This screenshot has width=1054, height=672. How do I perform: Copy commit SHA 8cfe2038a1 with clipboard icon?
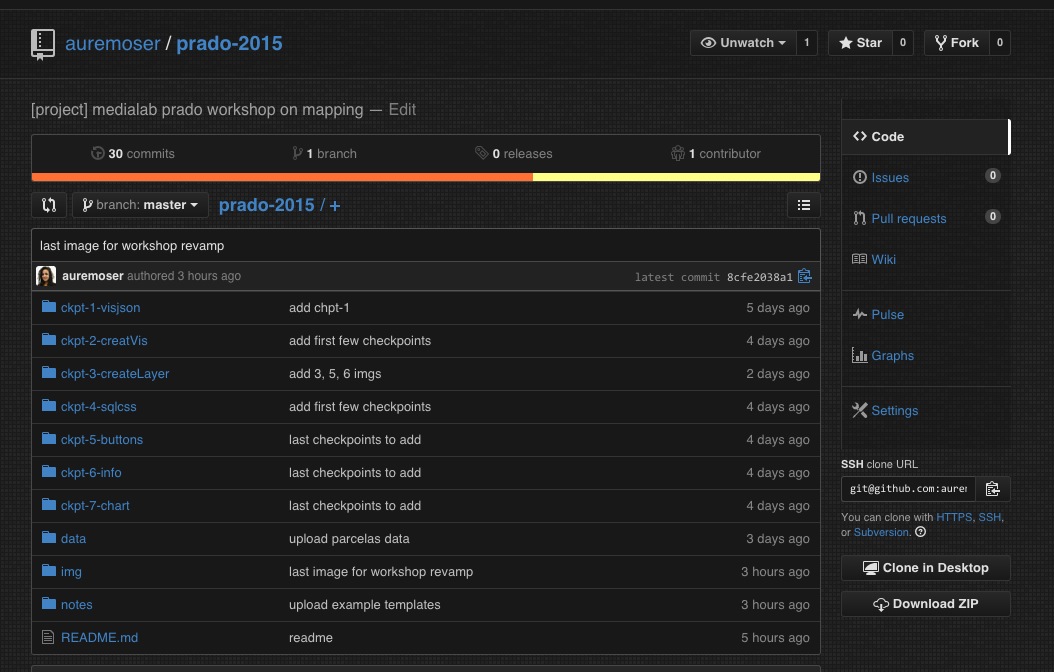(x=805, y=276)
